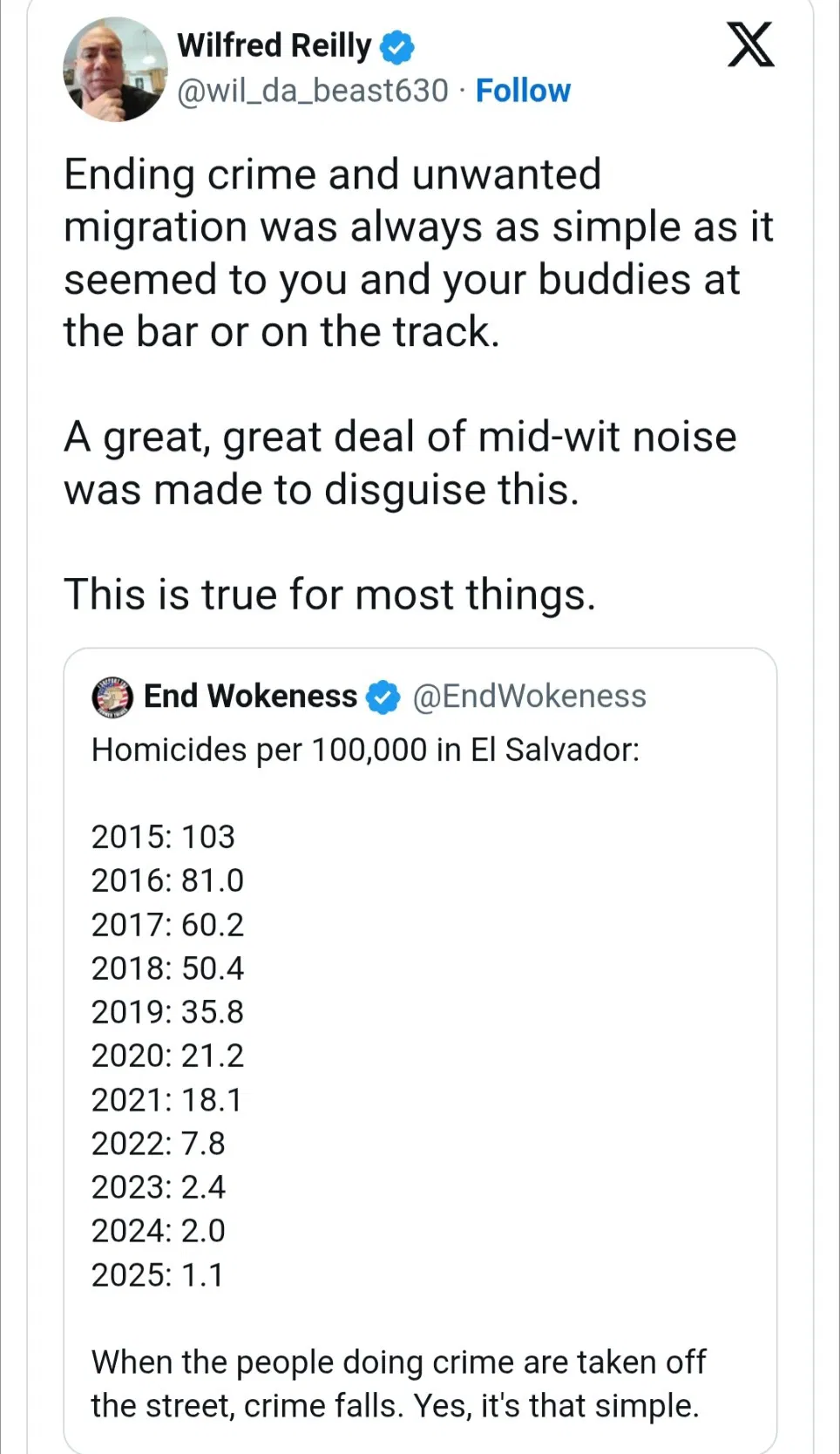Click the "2015: 103" statistic line
Viewport: 840px width, 1454px height.
163,837
